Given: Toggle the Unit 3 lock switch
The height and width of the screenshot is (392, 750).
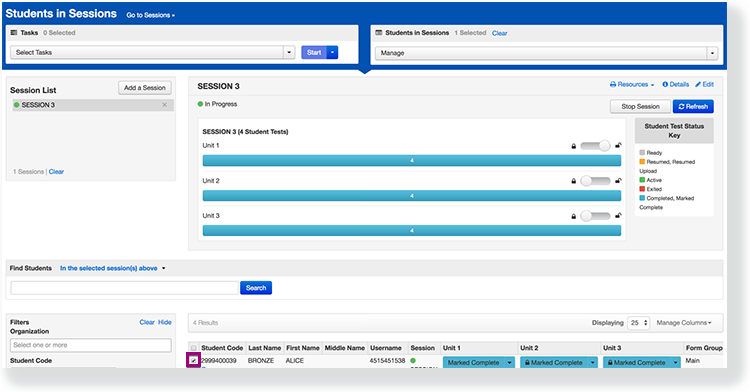Looking at the screenshot, I should pos(596,216).
